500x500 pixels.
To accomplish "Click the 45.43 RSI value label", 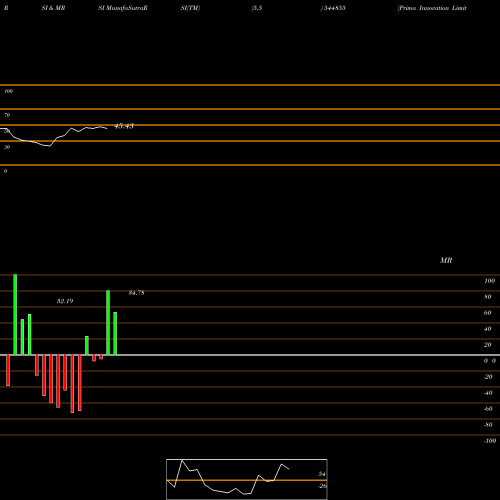I will 124,126.
